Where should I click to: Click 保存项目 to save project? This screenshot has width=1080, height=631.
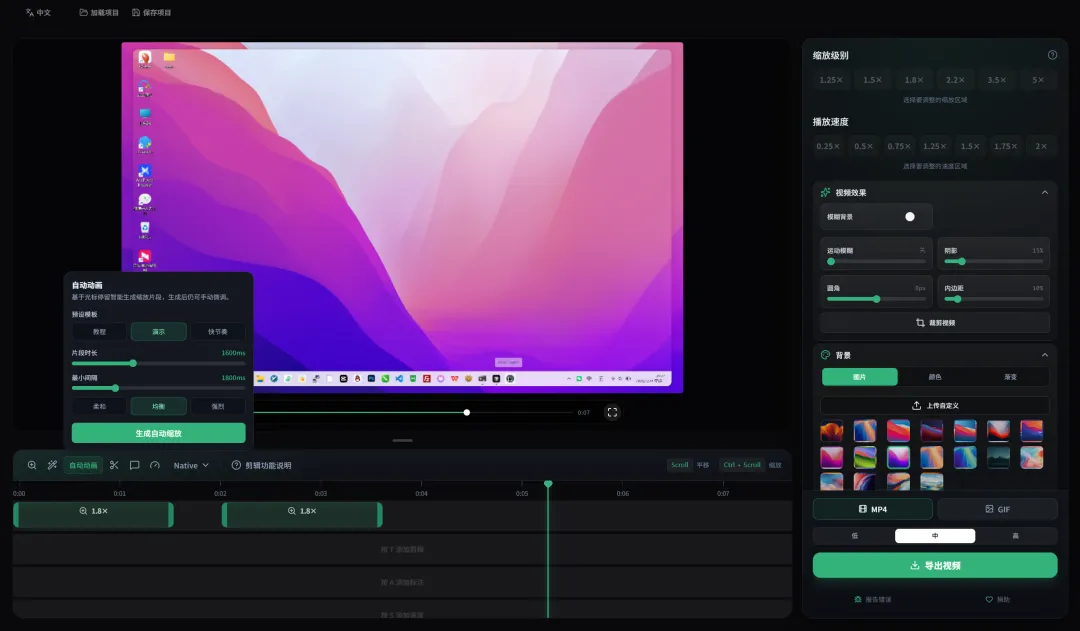pos(152,12)
